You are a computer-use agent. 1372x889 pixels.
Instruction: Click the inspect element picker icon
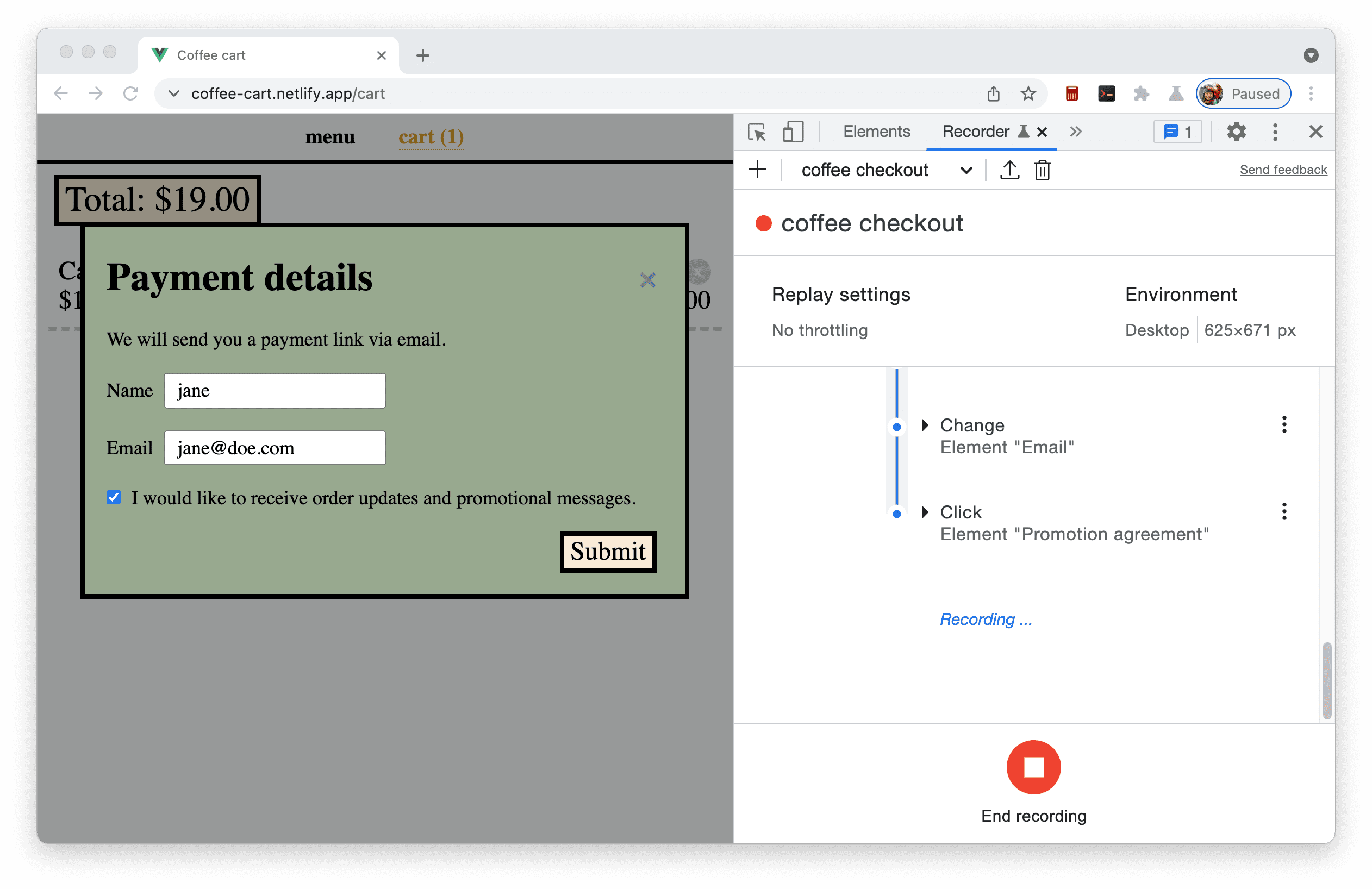[x=758, y=131]
